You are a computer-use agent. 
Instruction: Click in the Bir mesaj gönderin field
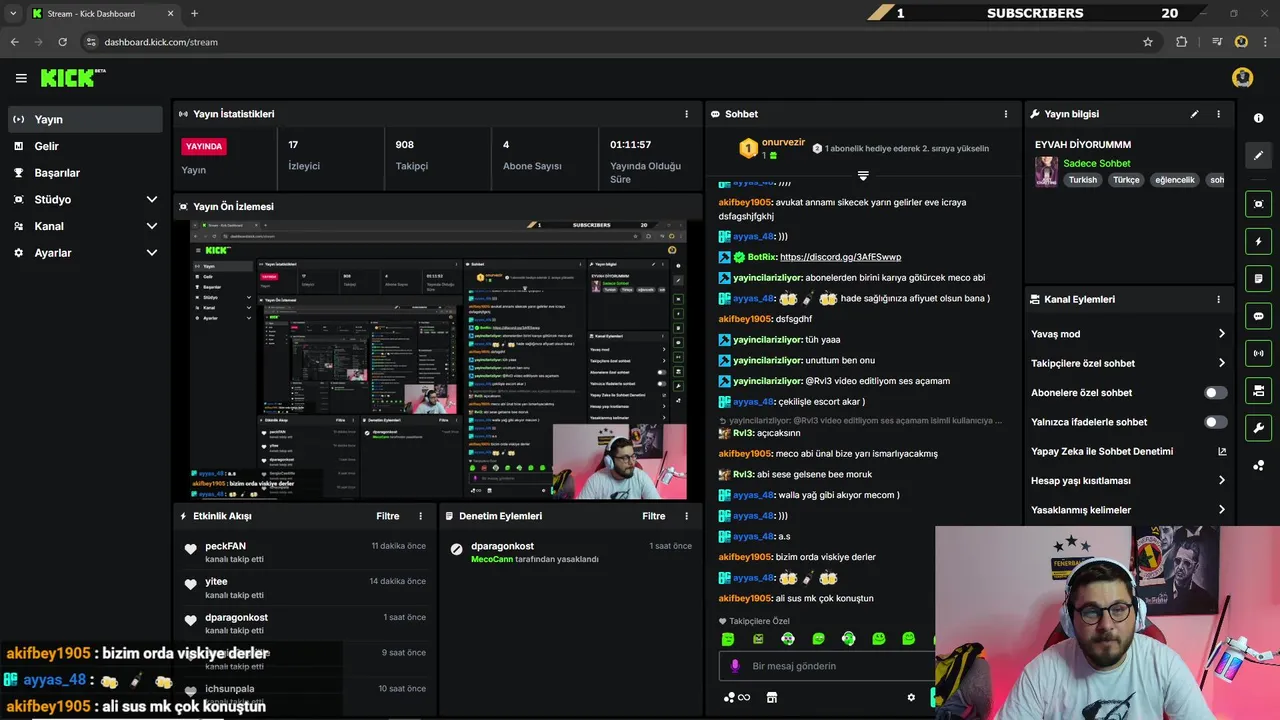[827, 666]
